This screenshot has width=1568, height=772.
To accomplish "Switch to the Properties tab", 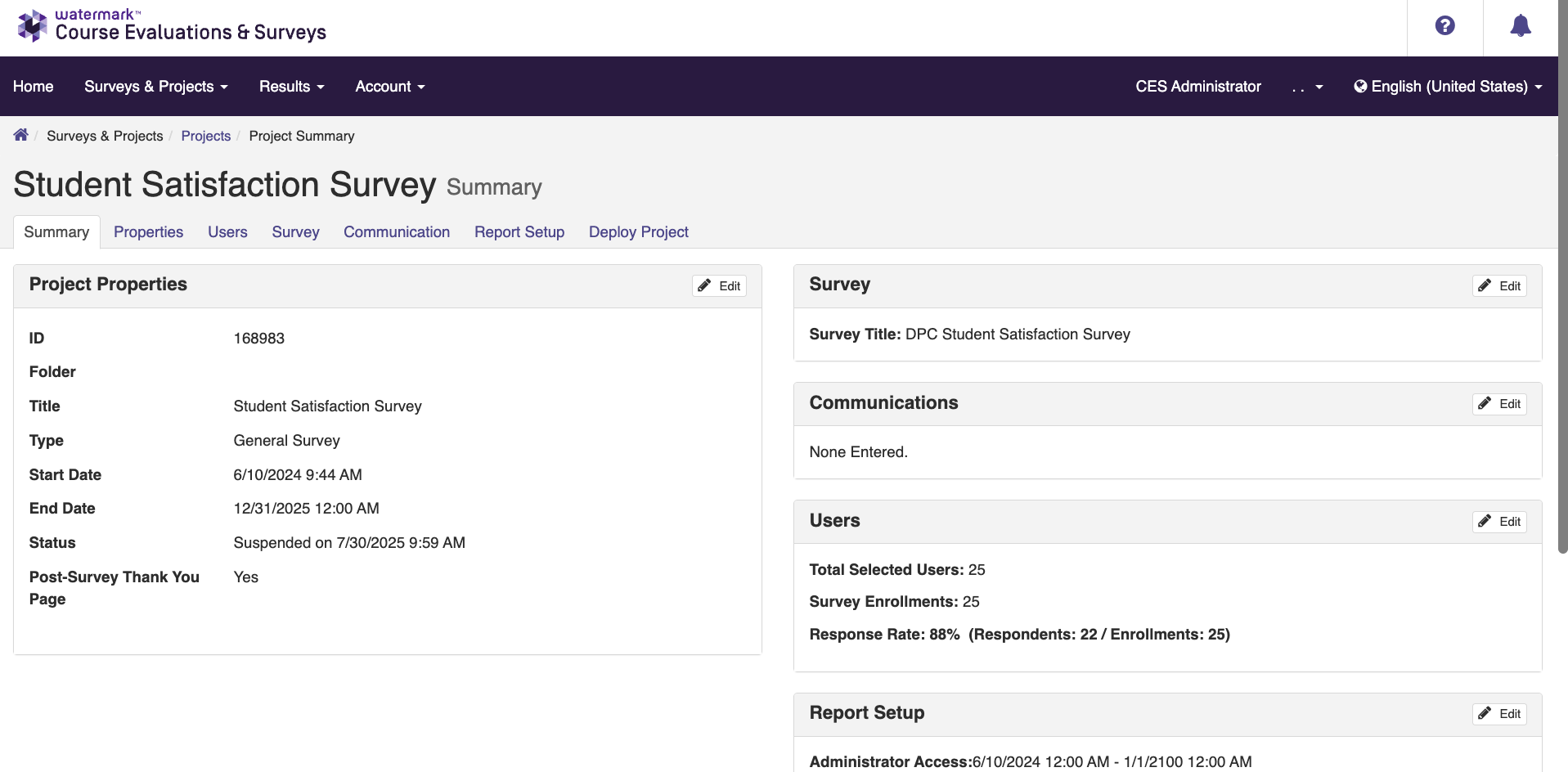I will point(148,232).
